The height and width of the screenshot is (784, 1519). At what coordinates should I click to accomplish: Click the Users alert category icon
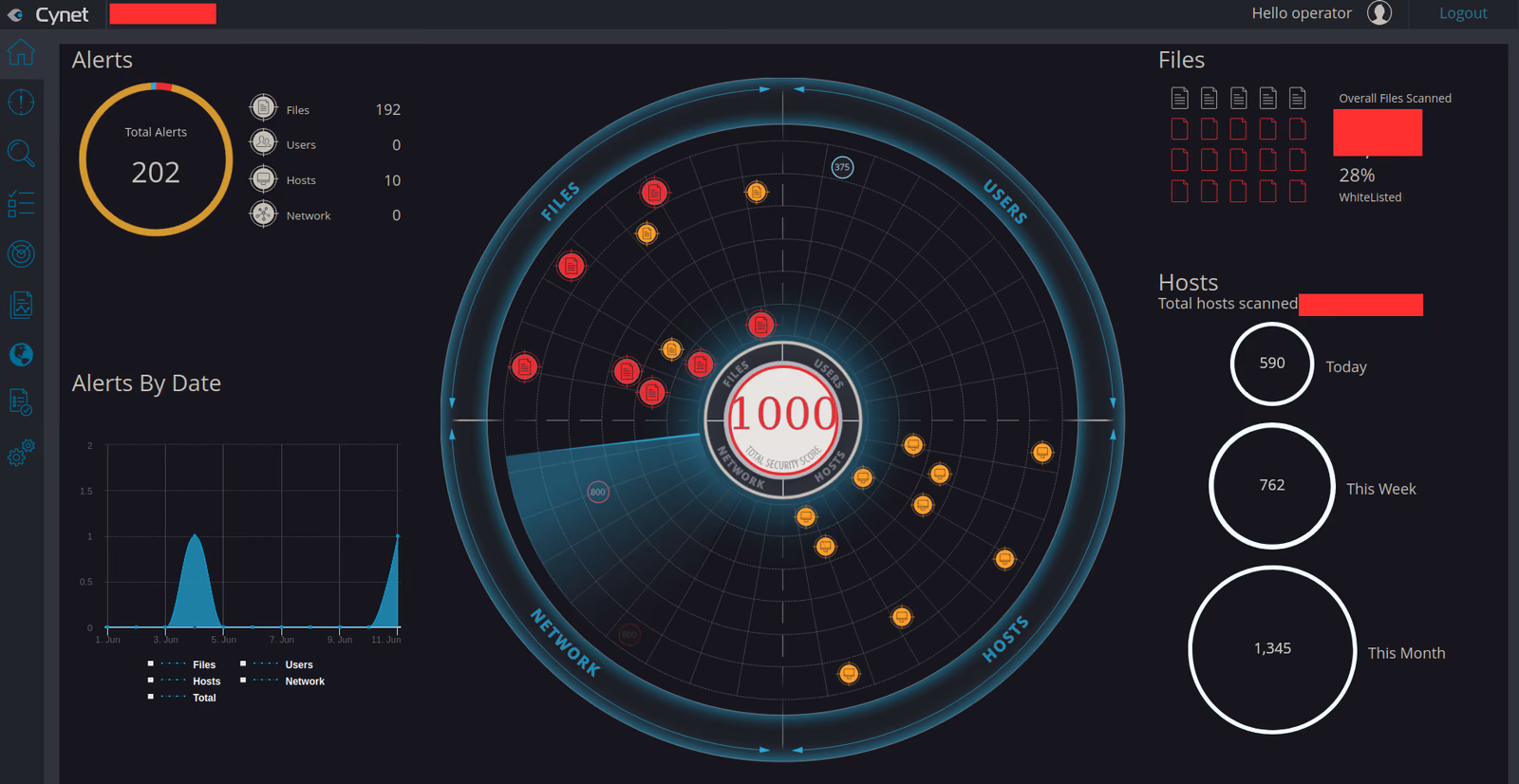click(263, 142)
